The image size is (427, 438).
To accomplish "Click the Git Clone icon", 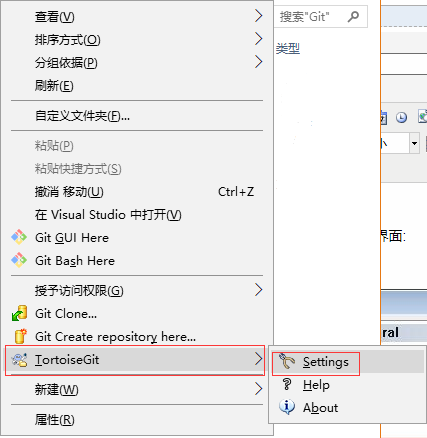I will (x=19, y=313).
